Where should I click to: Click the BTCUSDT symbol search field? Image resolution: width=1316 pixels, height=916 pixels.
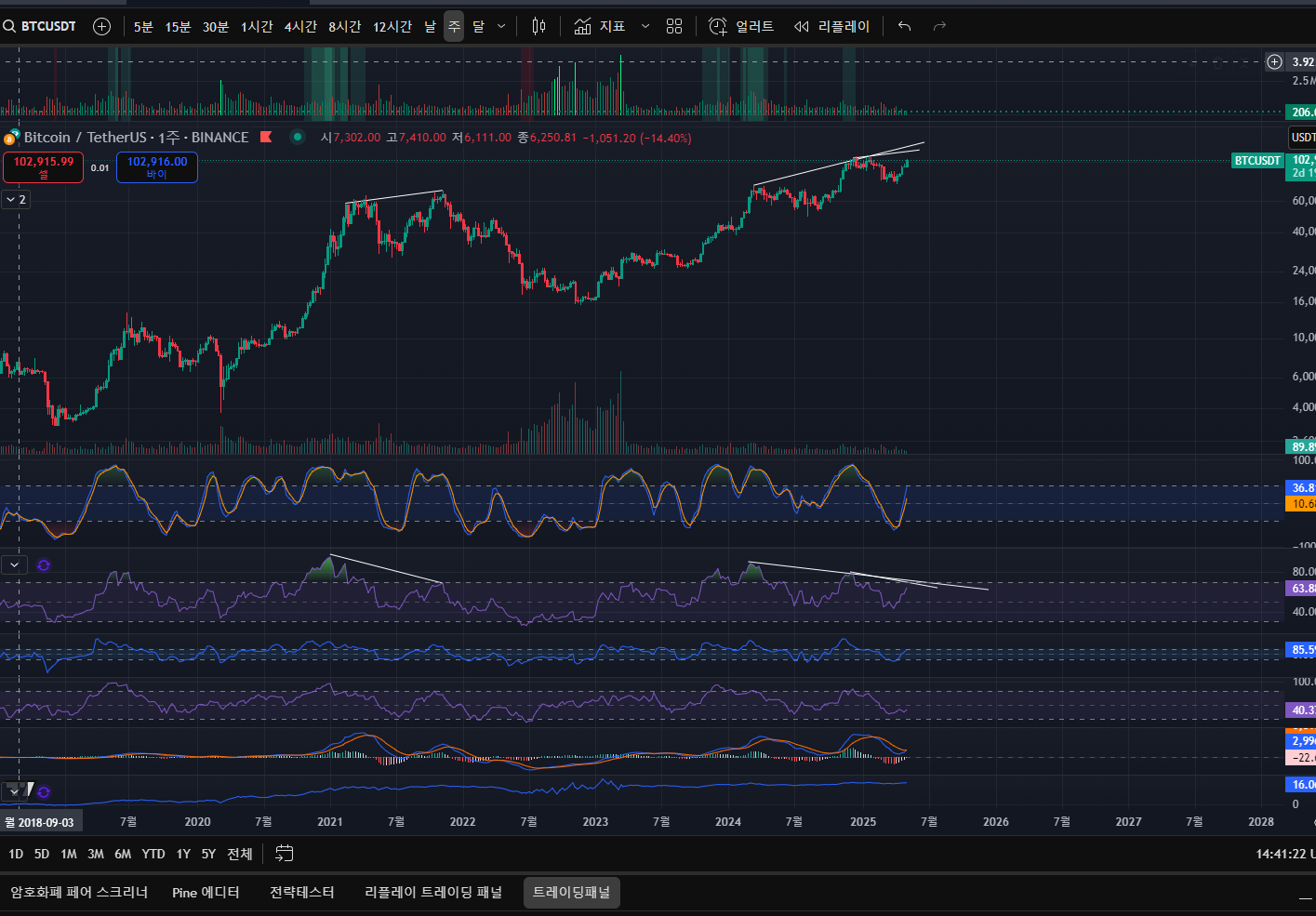coord(42,26)
